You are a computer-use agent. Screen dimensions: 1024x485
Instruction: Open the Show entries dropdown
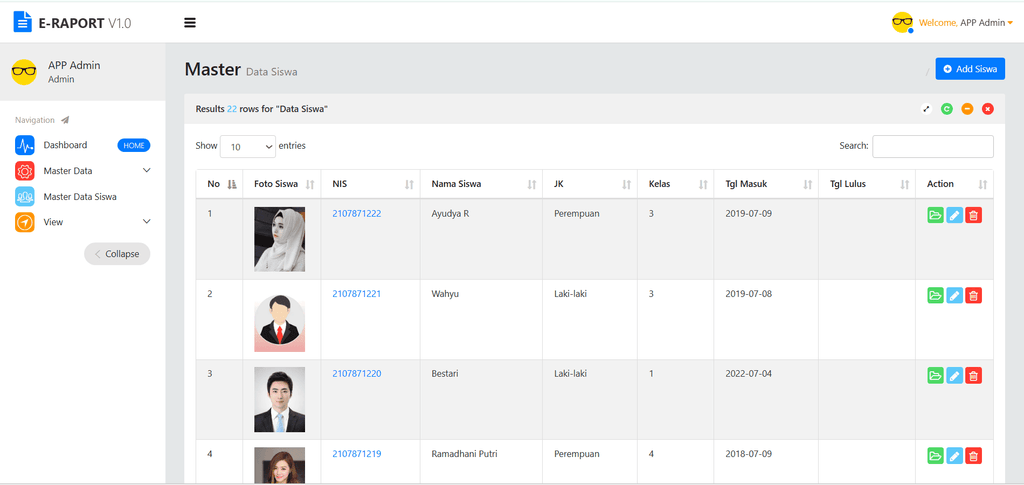coord(248,147)
